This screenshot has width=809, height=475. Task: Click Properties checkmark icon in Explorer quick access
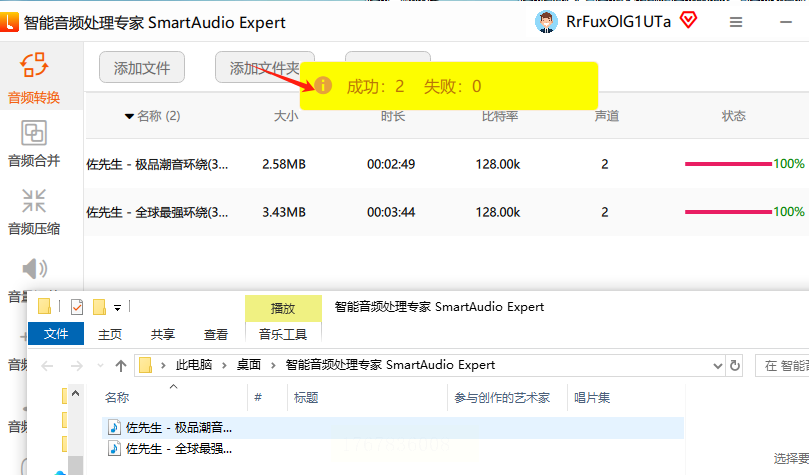tap(77, 307)
